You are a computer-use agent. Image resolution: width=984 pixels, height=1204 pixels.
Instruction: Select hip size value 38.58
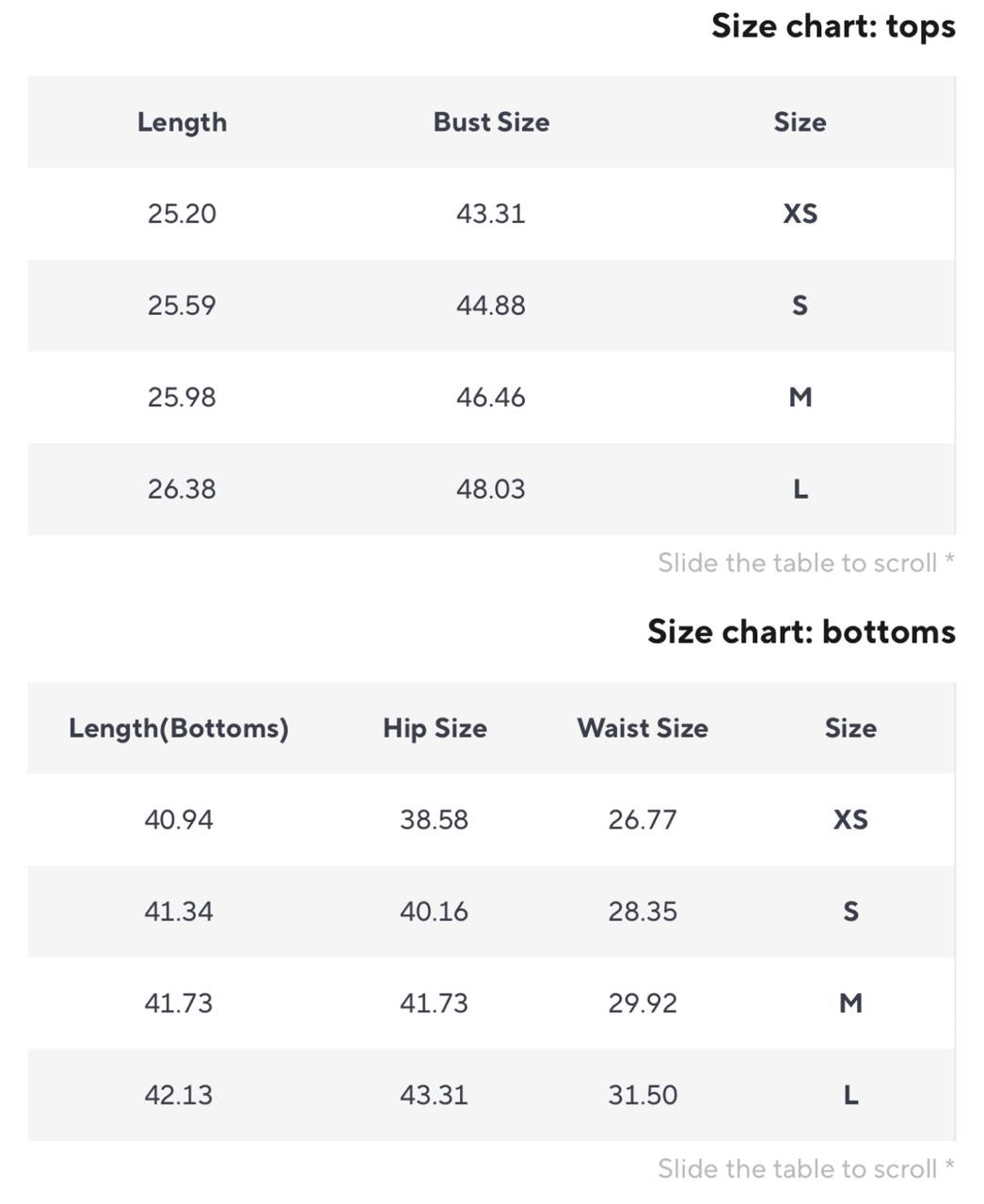pos(434,819)
